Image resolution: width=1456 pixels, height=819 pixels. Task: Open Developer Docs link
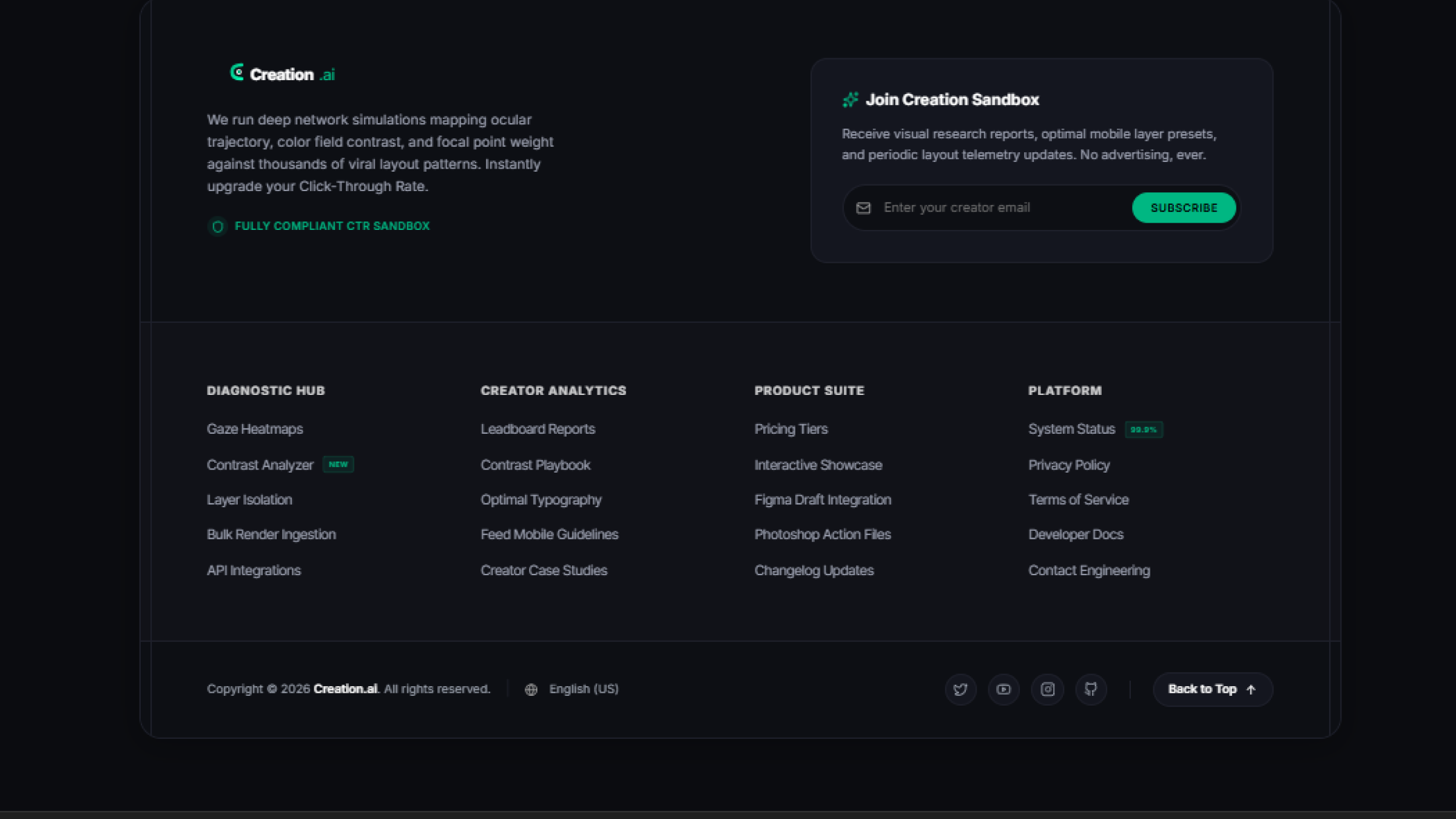click(x=1076, y=534)
